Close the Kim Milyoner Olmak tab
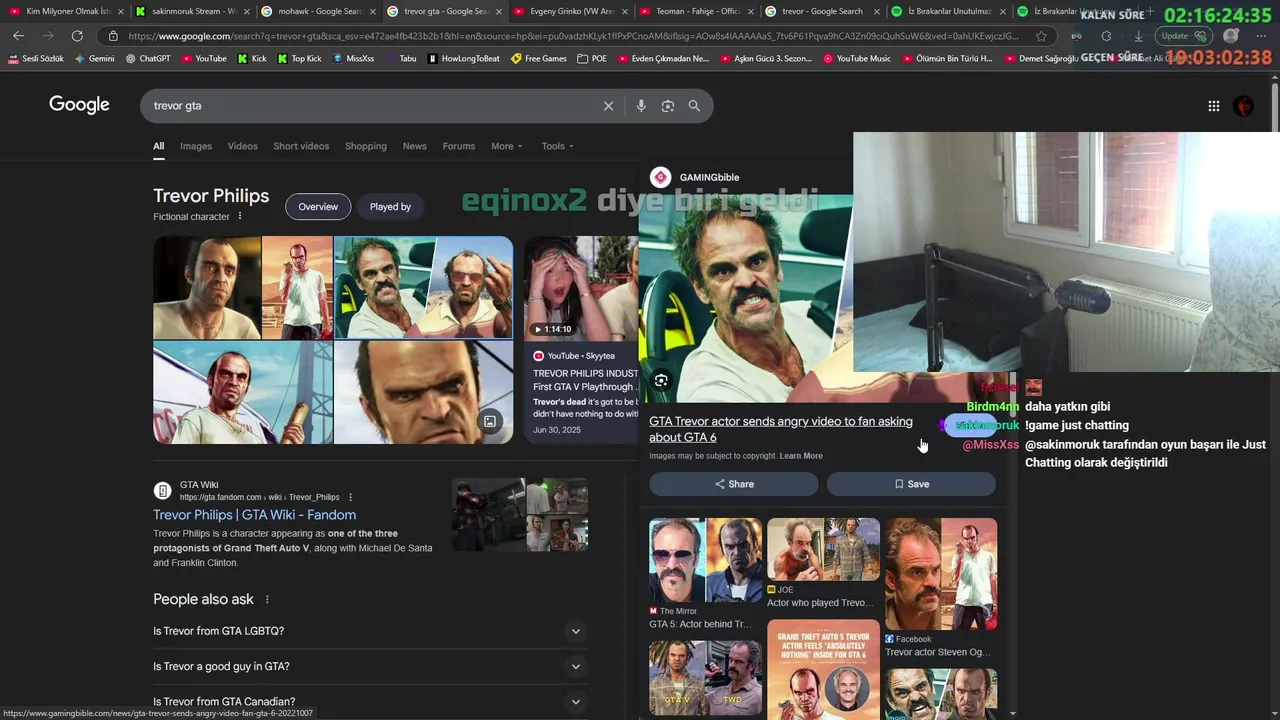 [120, 12]
